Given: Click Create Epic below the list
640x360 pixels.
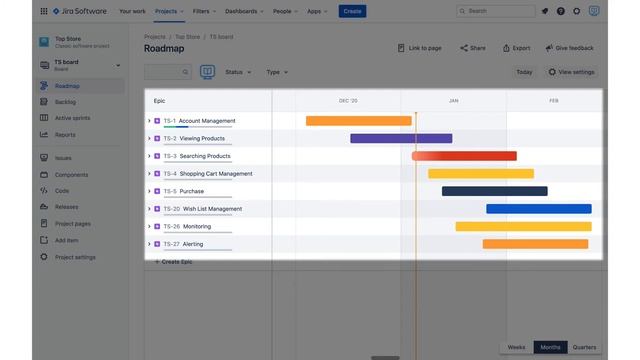Looking at the screenshot, I should point(173,262).
